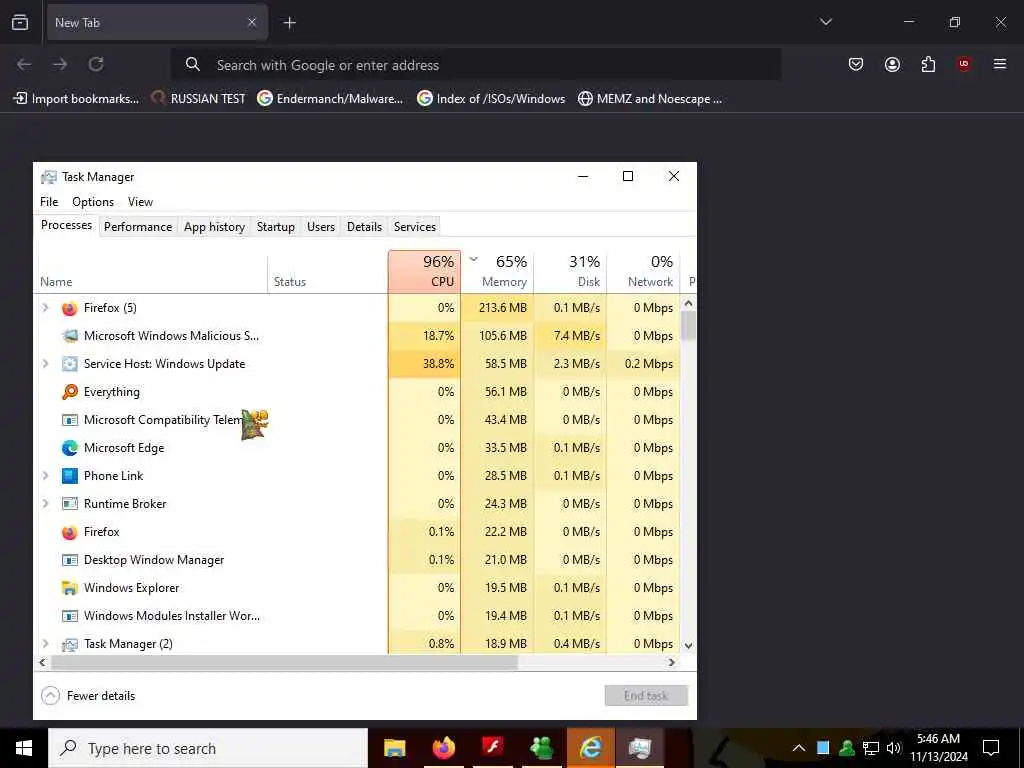Viewport: 1024px width, 768px height.
Task: Select the Firefox (5) process icon
Action: [69, 308]
